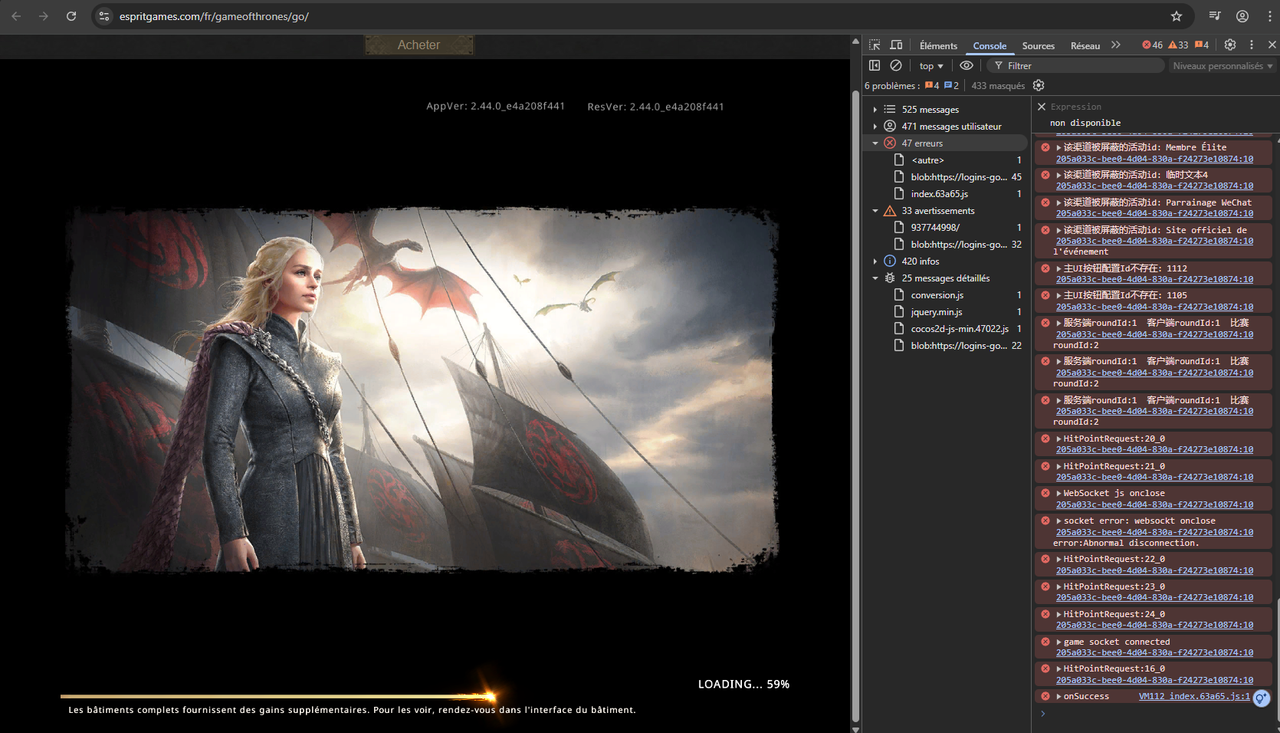The height and width of the screenshot is (733, 1280).
Task: Open the Sources tab
Action: tap(1038, 46)
